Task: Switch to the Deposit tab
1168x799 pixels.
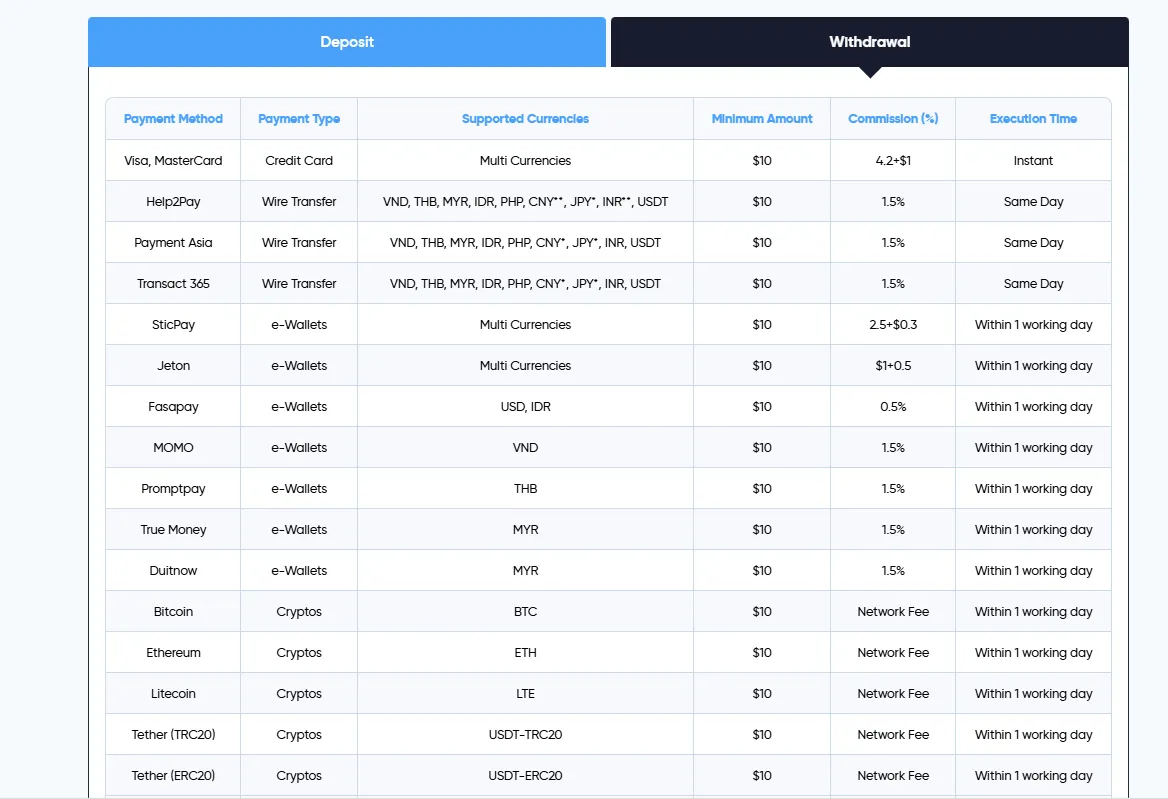Action: [x=347, y=42]
